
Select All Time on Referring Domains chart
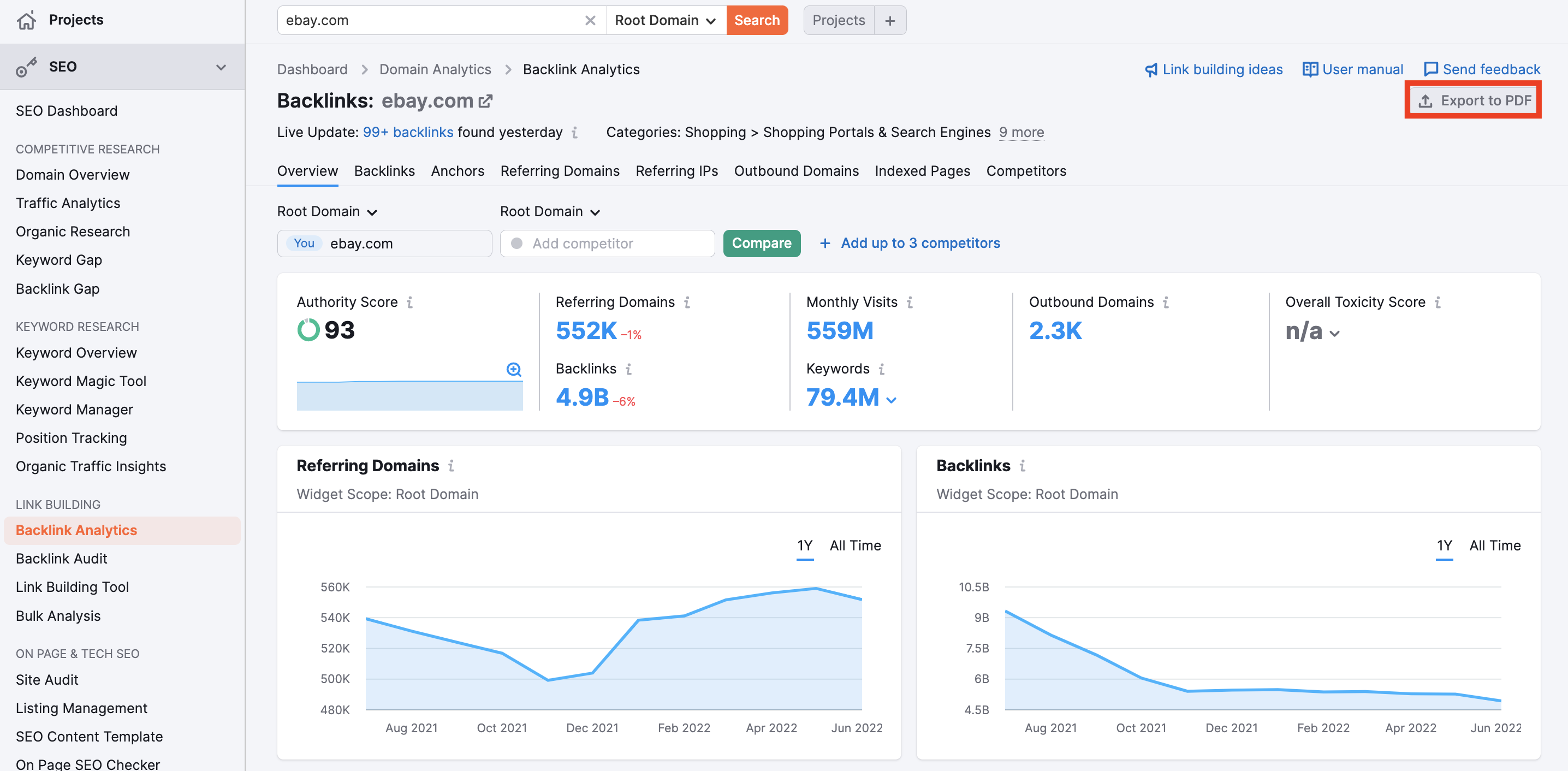point(855,546)
